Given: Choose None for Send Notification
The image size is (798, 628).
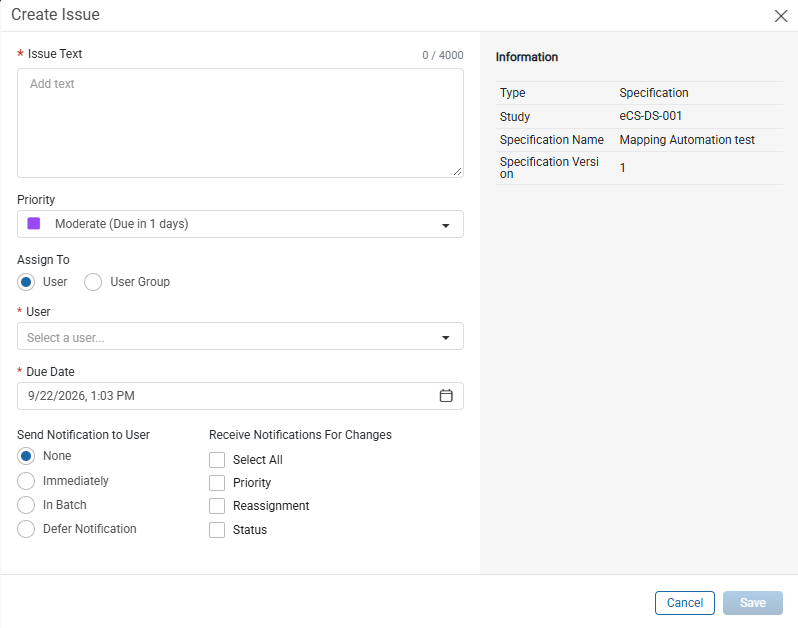Looking at the screenshot, I should pyautogui.click(x=26, y=456).
